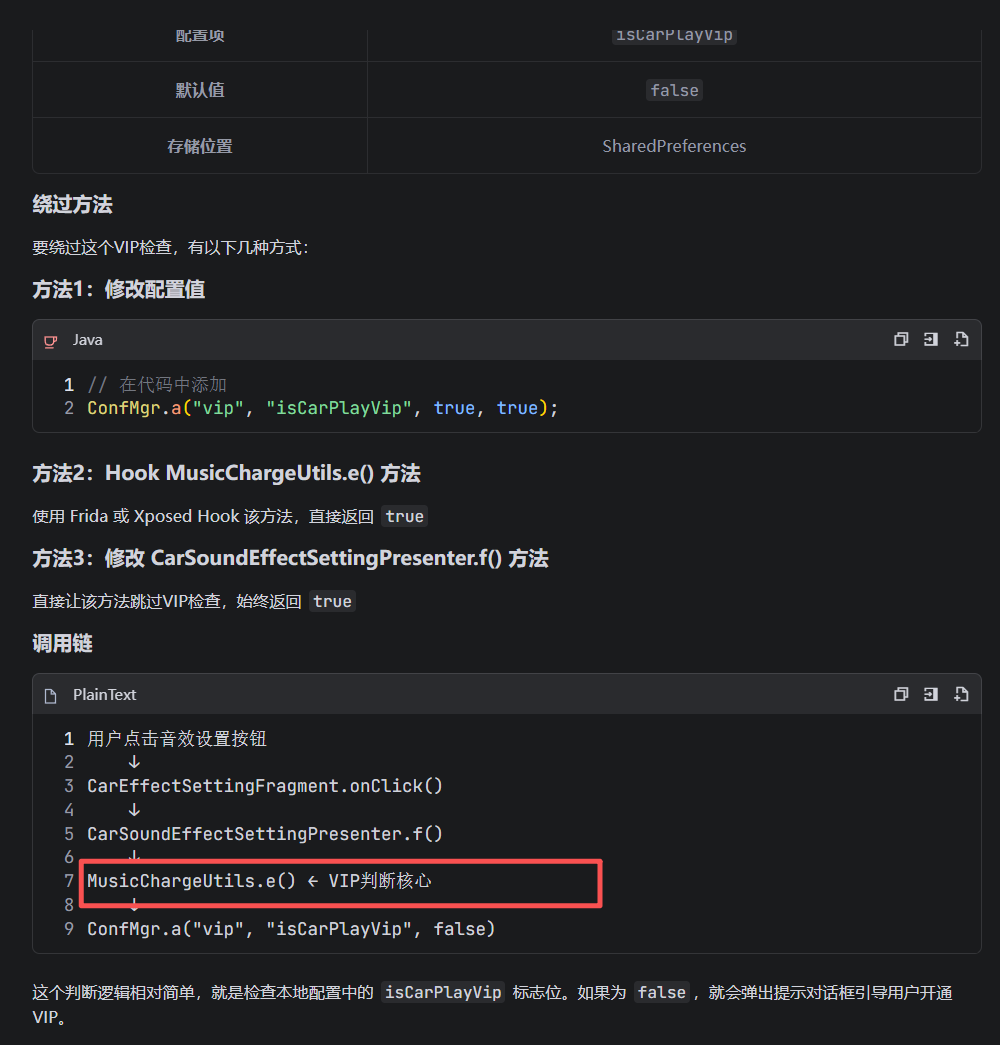The image size is (1000, 1045).
Task: Click the highlighted MusicChargeUtils.e() line
Action: pyautogui.click(x=259, y=881)
